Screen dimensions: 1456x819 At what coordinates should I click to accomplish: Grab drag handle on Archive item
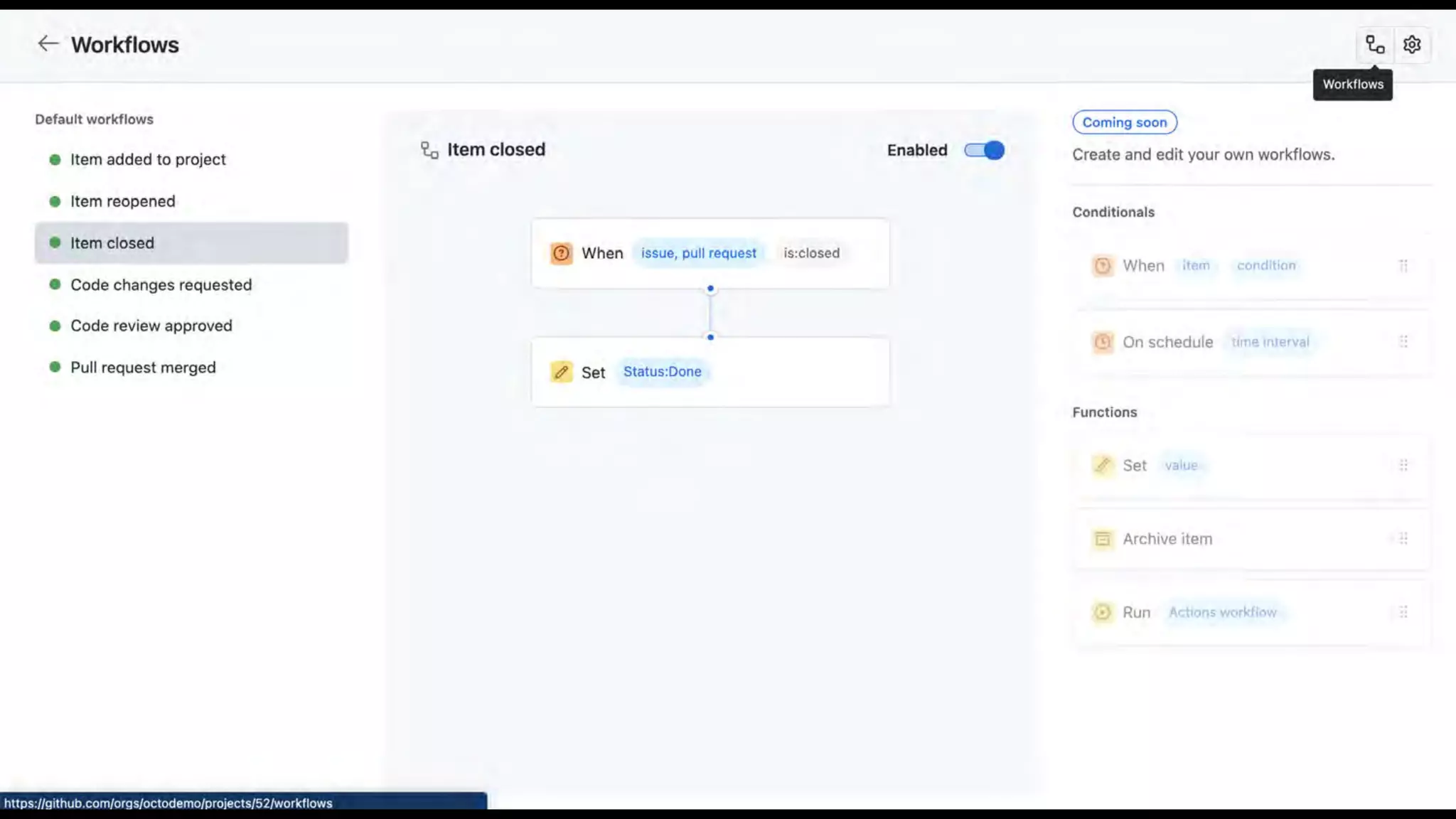(1403, 539)
